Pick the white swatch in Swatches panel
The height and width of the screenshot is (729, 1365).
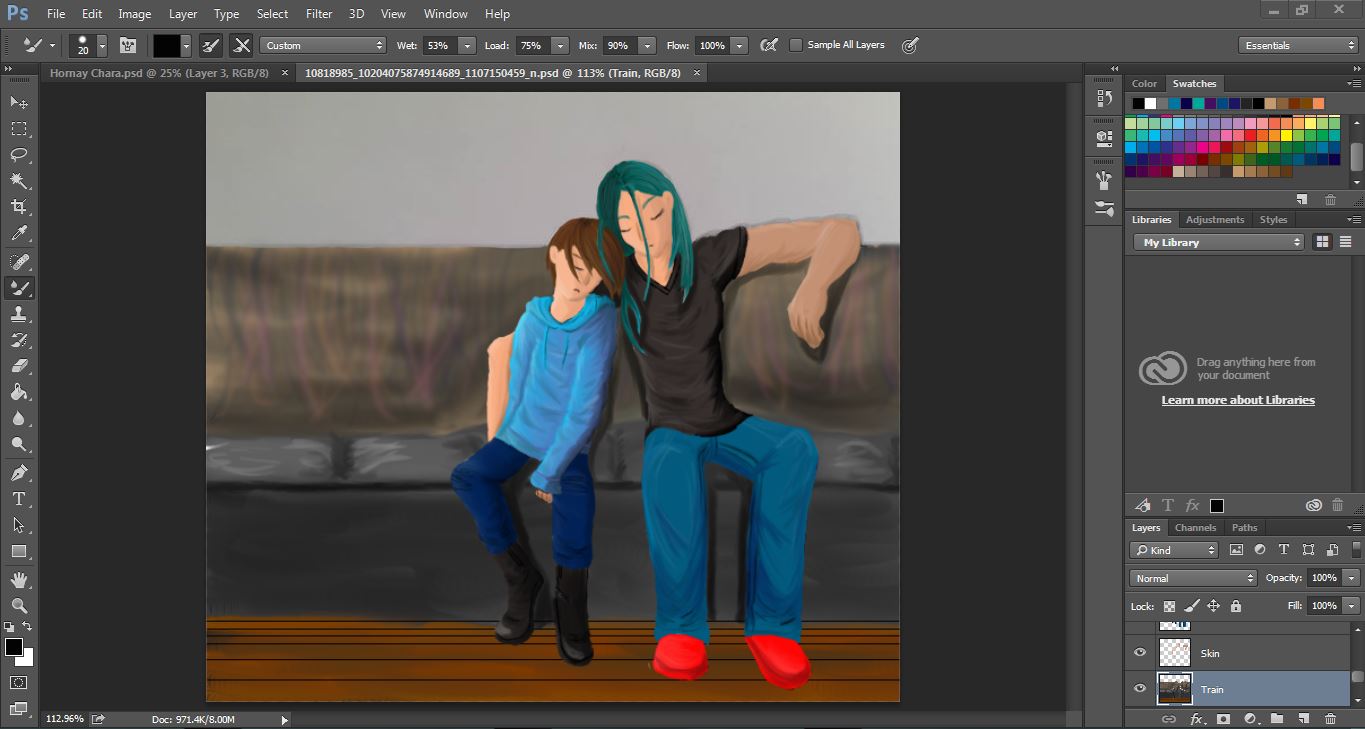pyautogui.click(x=1151, y=103)
